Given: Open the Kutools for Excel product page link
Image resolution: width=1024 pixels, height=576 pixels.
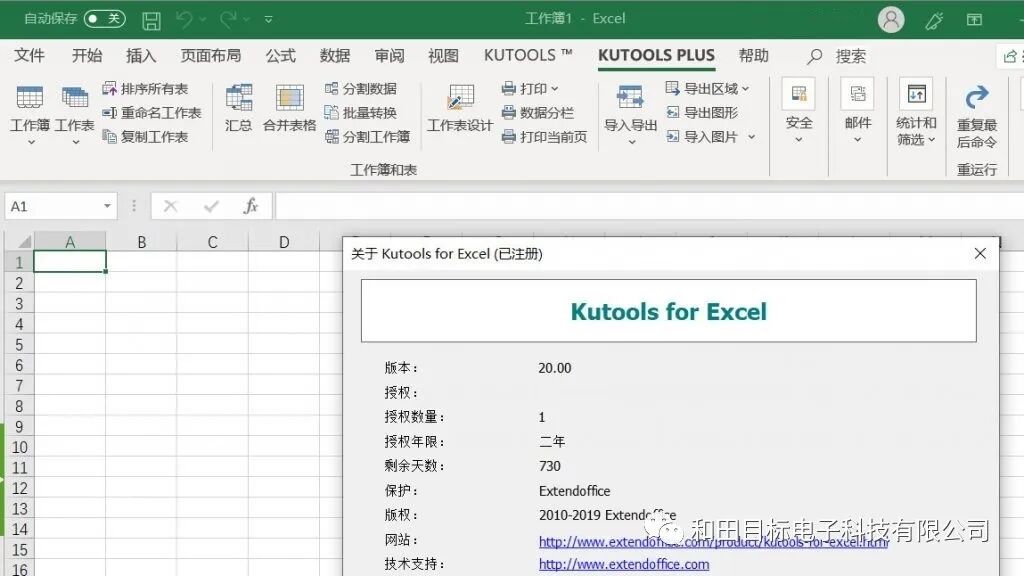Looking at the screenshot, I should coord(713,541).
